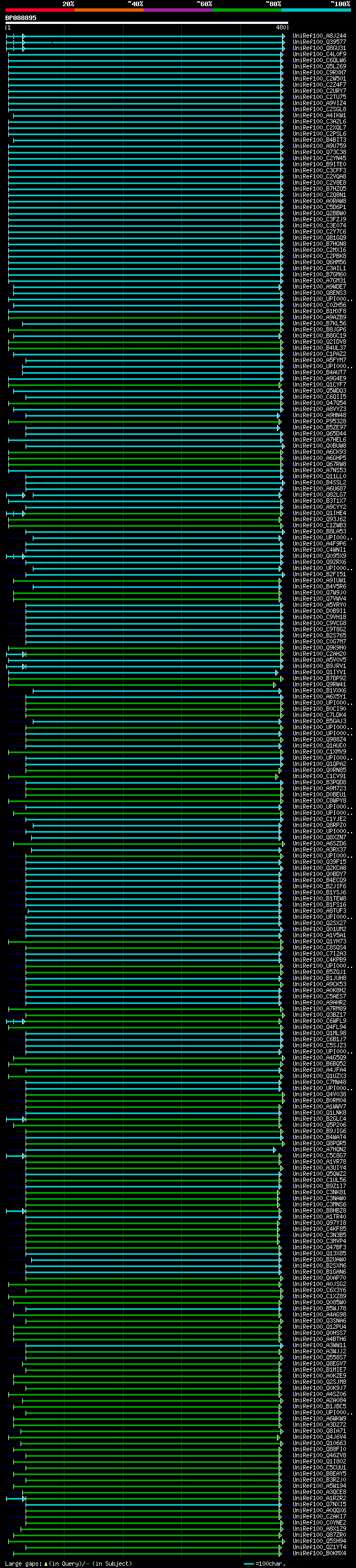Open hit UniRef100_Q5L269
The image size is (356, 1568).
coord(319,66)
